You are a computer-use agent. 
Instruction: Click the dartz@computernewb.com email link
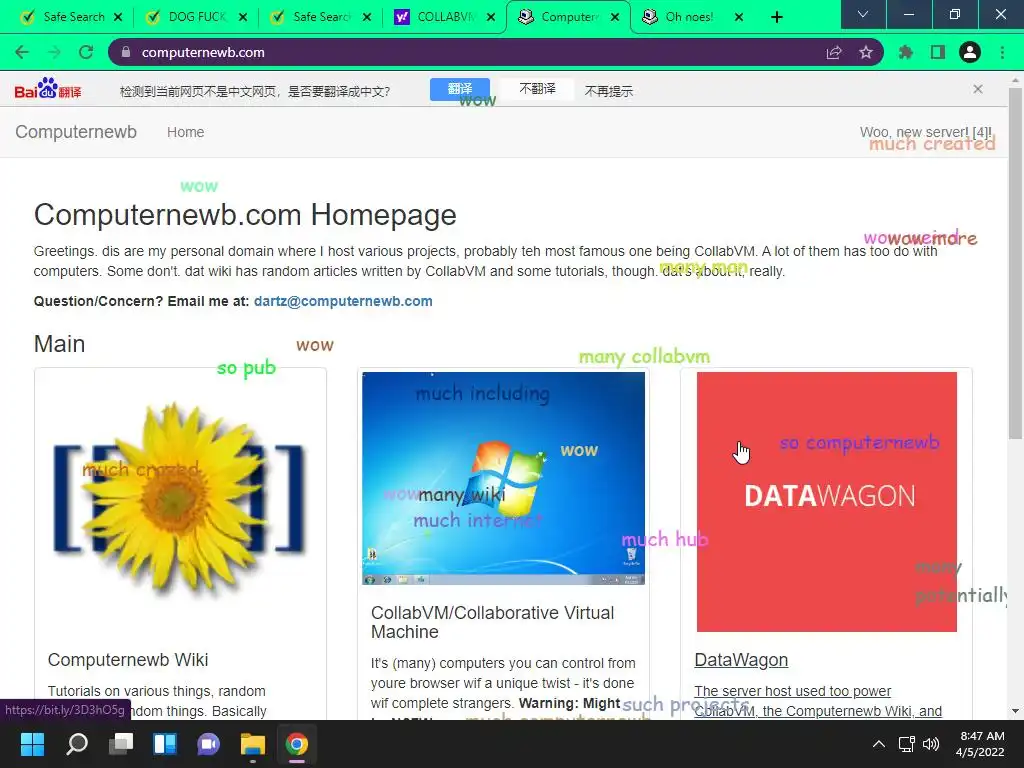coord(343,301)
